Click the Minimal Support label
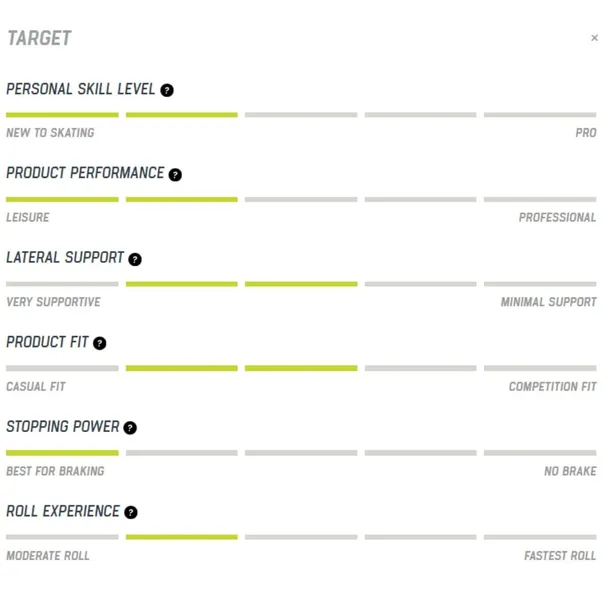Viewport: 610px width, 610px height. pos(548,302)
